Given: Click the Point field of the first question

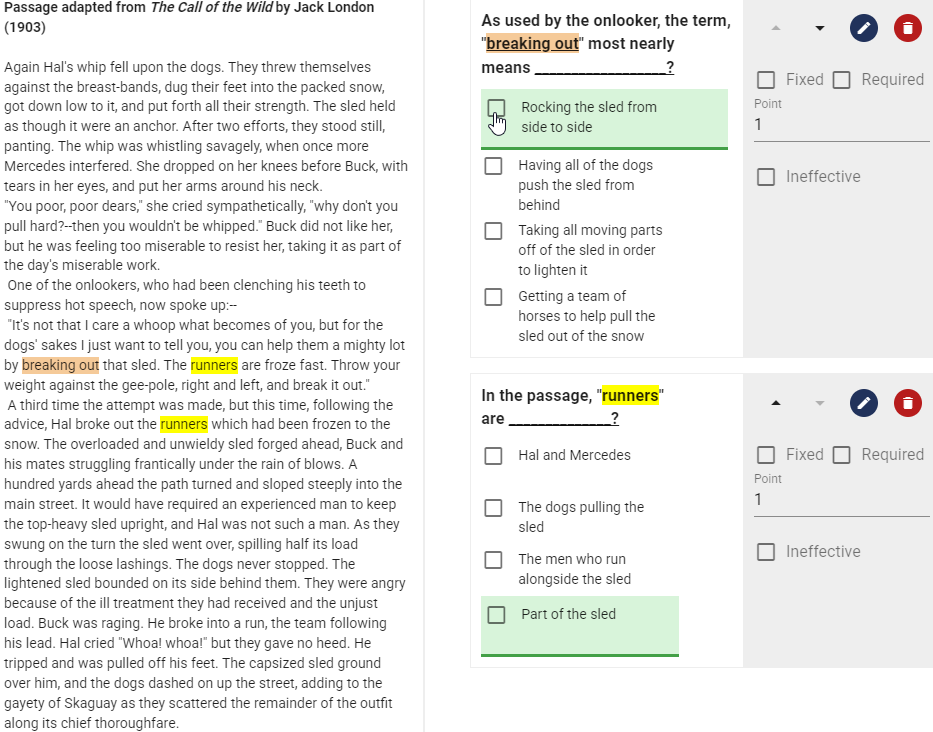Looking at the screenshot, I should point(841,125).
